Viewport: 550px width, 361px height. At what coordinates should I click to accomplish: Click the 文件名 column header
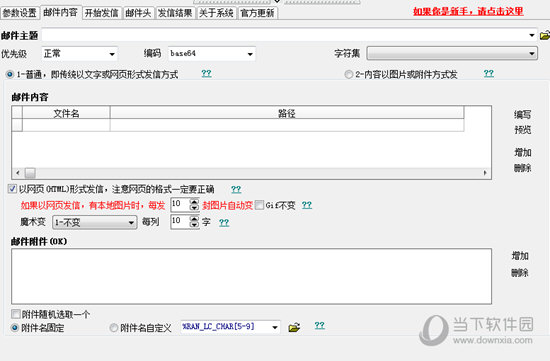(x=66, y=113)
